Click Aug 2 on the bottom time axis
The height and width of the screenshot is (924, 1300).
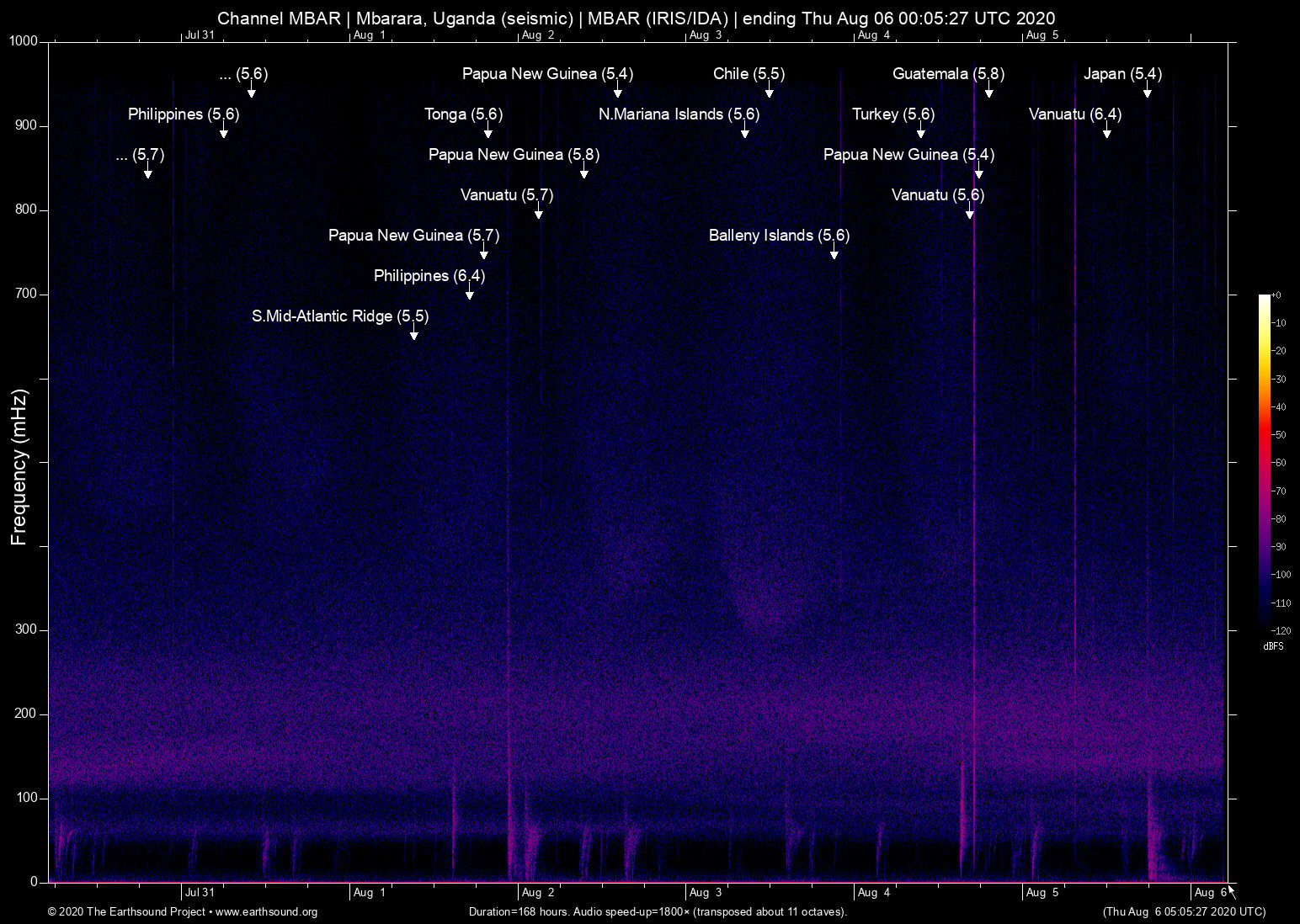(538, 893)
